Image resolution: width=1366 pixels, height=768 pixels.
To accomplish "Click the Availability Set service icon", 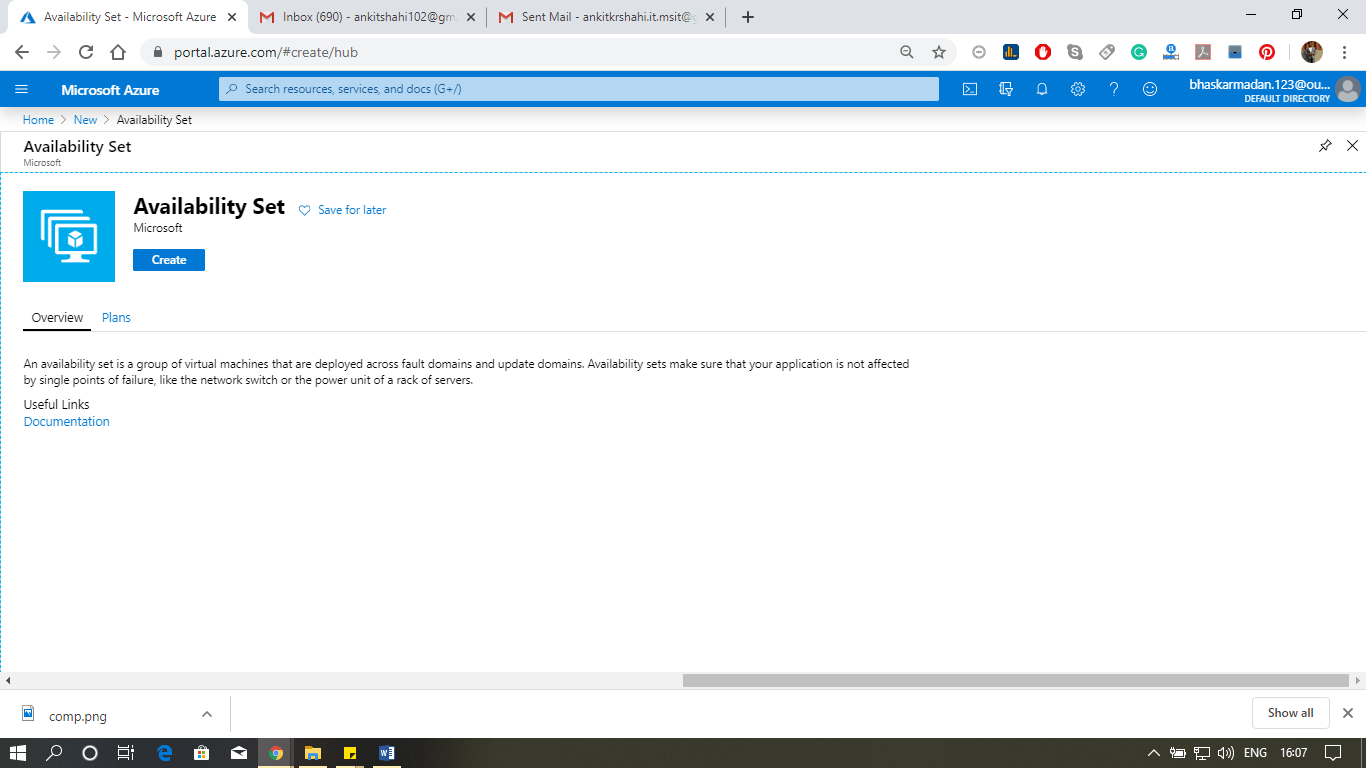I will [x=69, y=237].
